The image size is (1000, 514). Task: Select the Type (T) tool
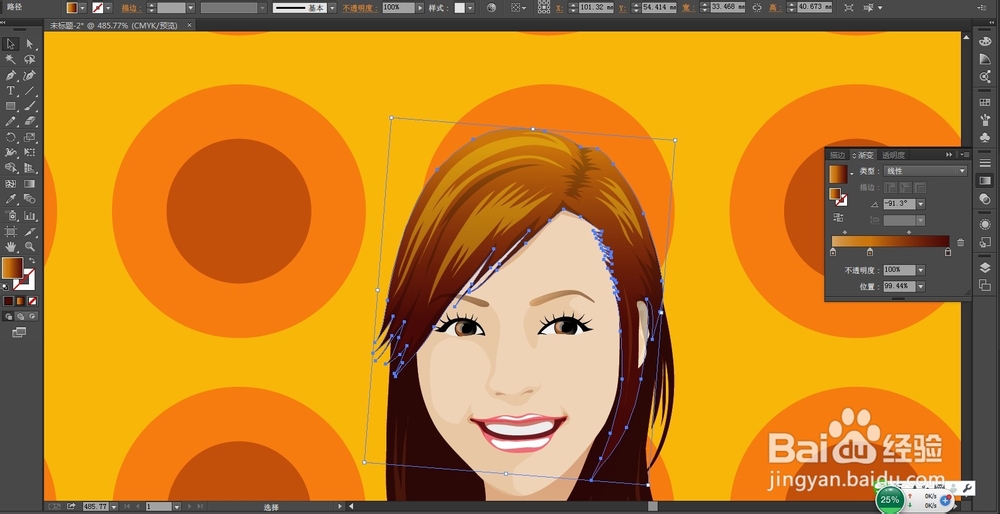click(10, 90)
